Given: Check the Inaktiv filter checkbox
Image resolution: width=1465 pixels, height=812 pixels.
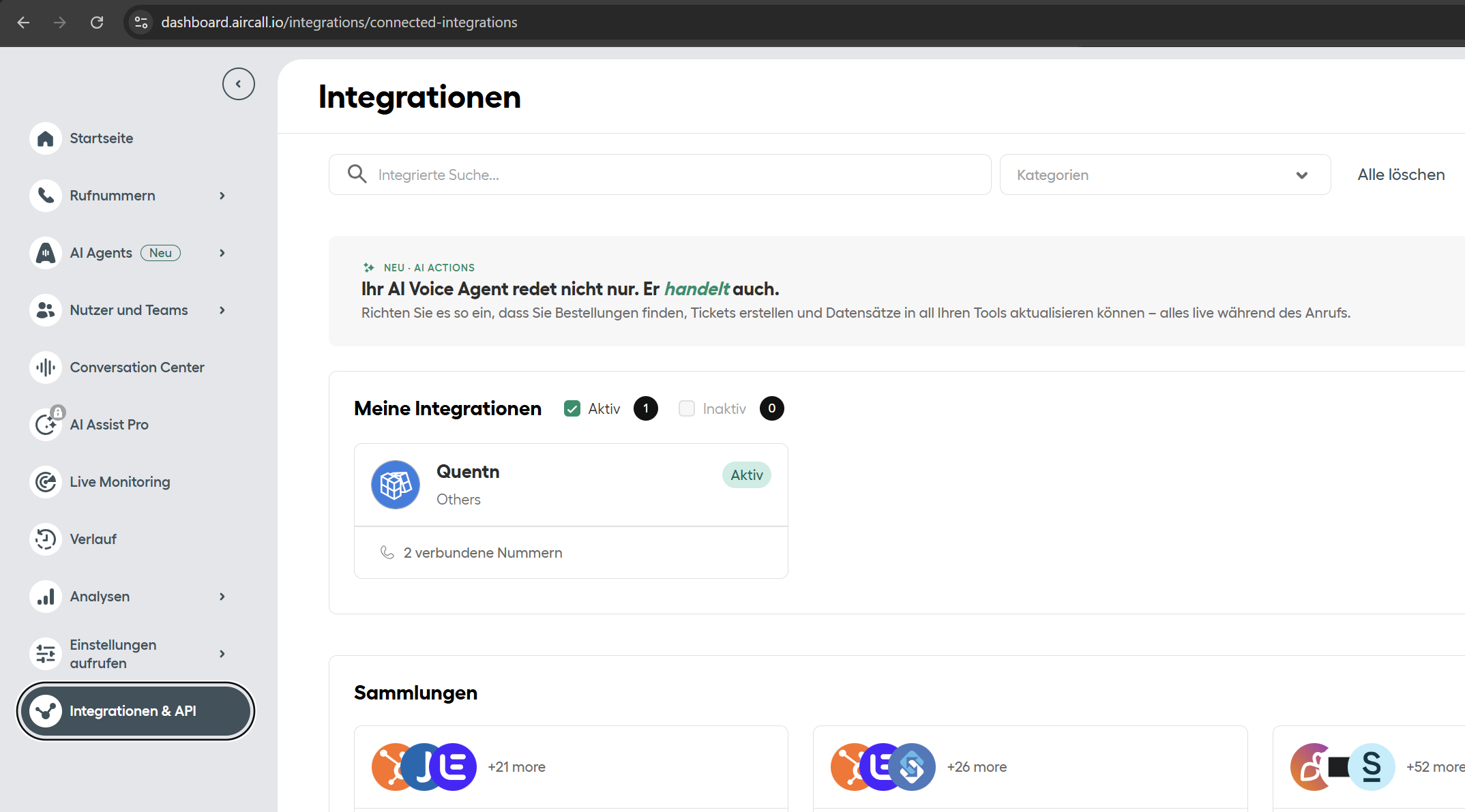Looking at the screenshot, I should pos(687,408).
